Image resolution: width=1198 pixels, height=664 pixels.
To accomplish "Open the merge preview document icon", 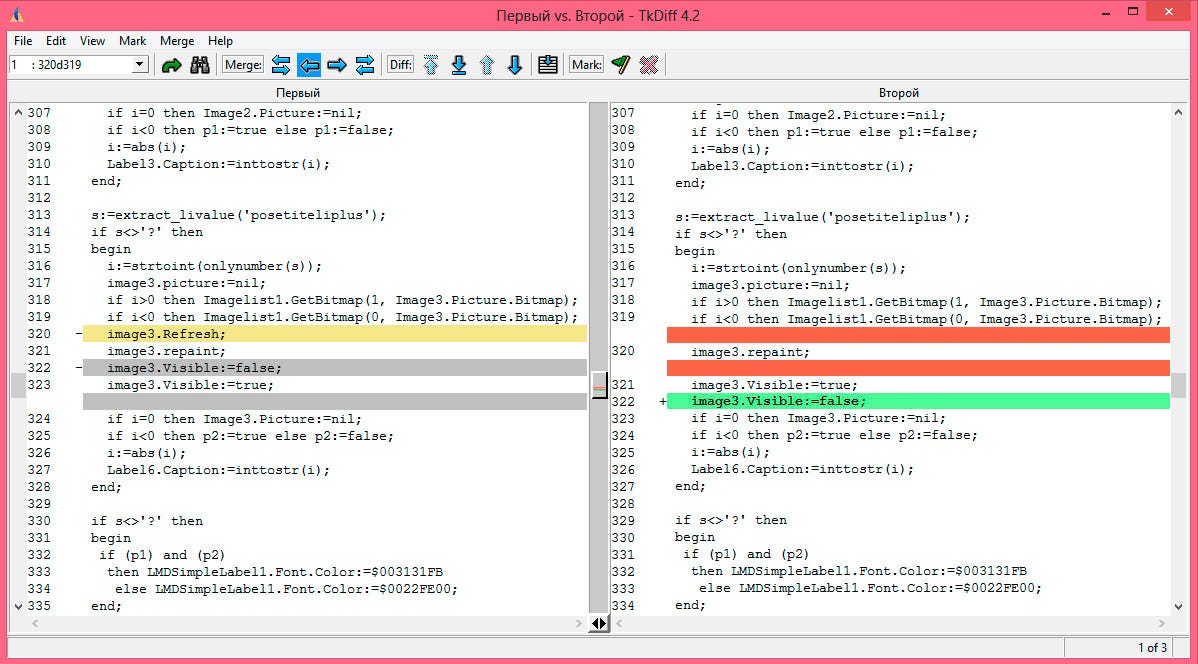I will point(546,64).
